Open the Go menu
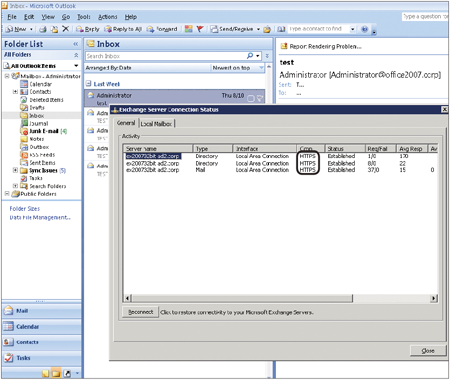Screen dimensions: 450x380 coord(66,17)
